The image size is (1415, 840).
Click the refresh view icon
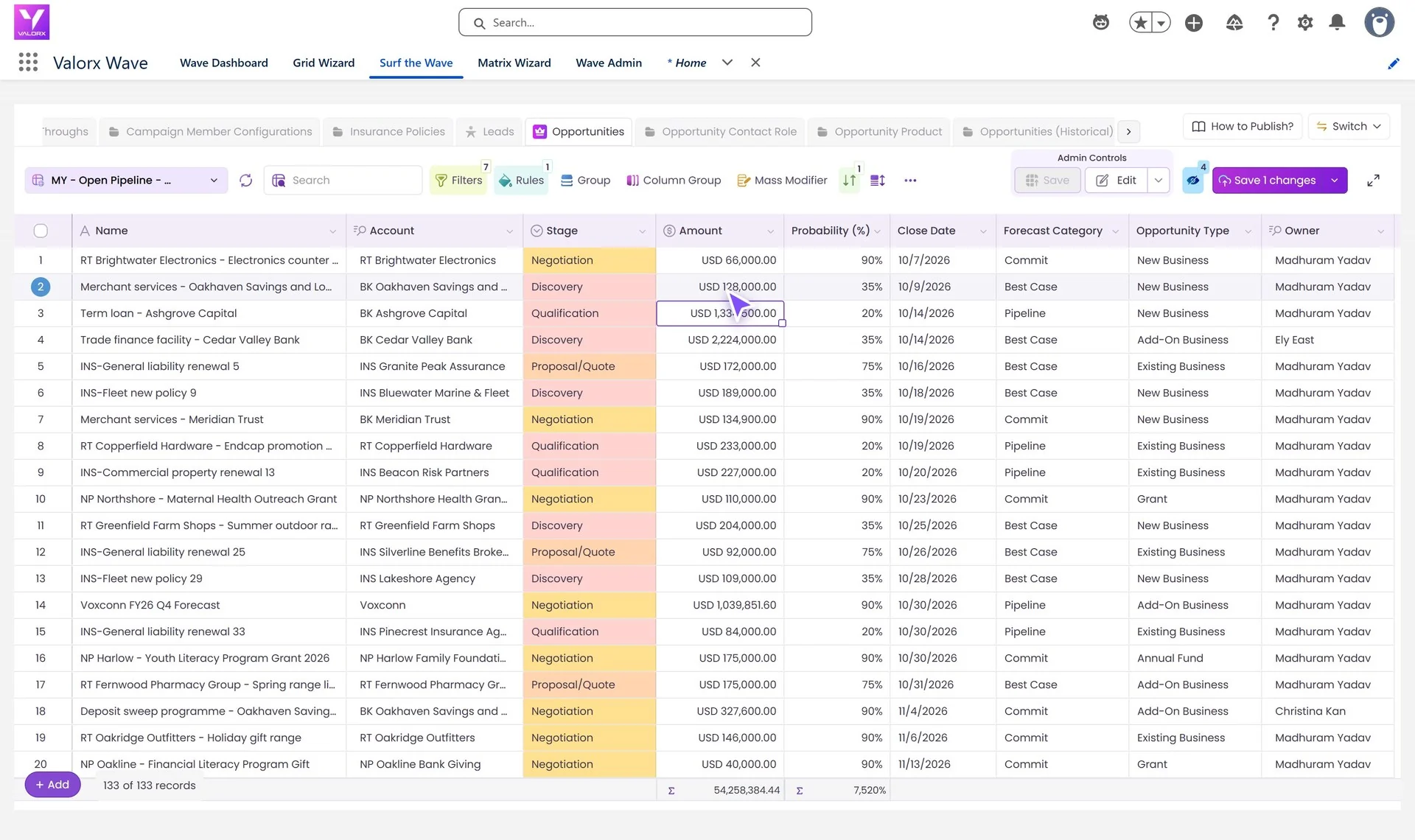(x=246, y=181)
